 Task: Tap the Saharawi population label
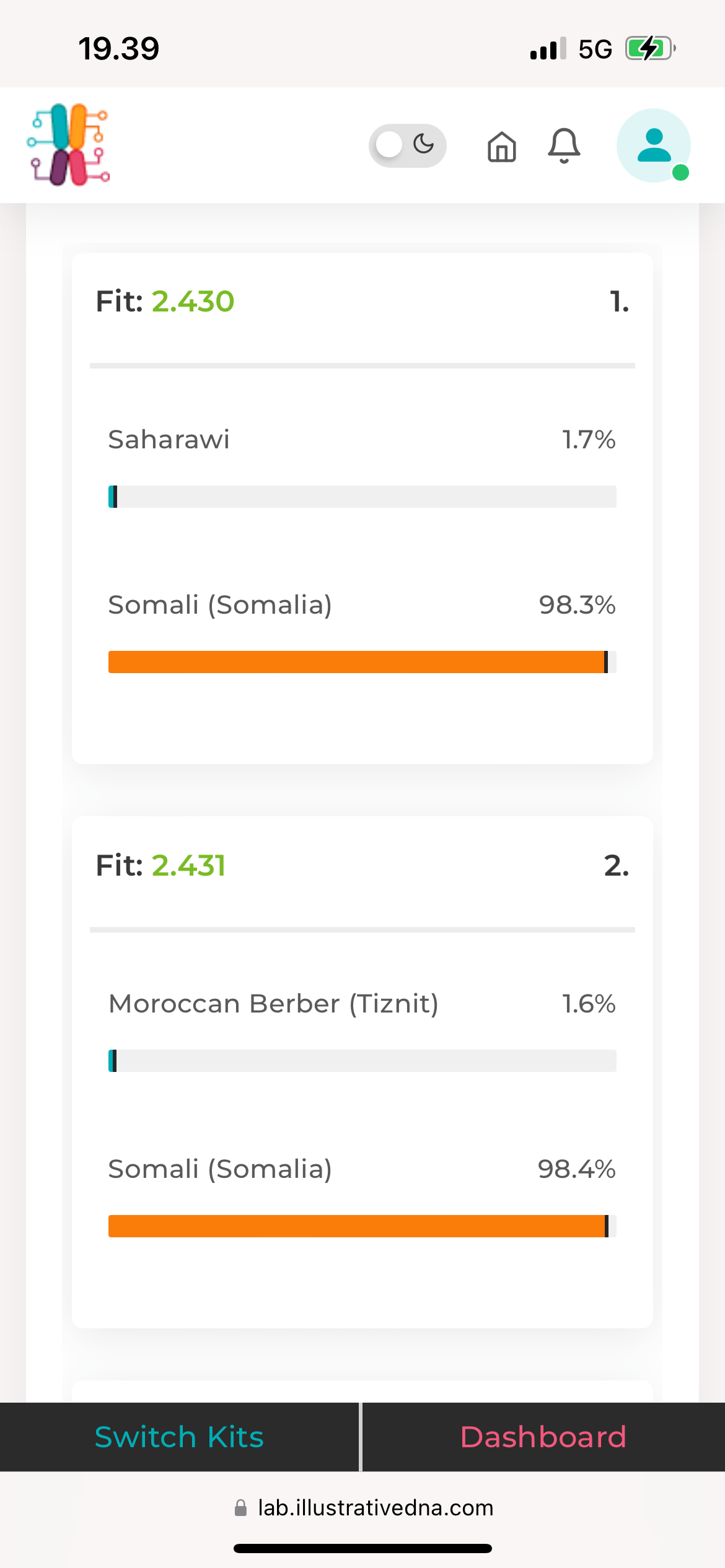point(169,440)
